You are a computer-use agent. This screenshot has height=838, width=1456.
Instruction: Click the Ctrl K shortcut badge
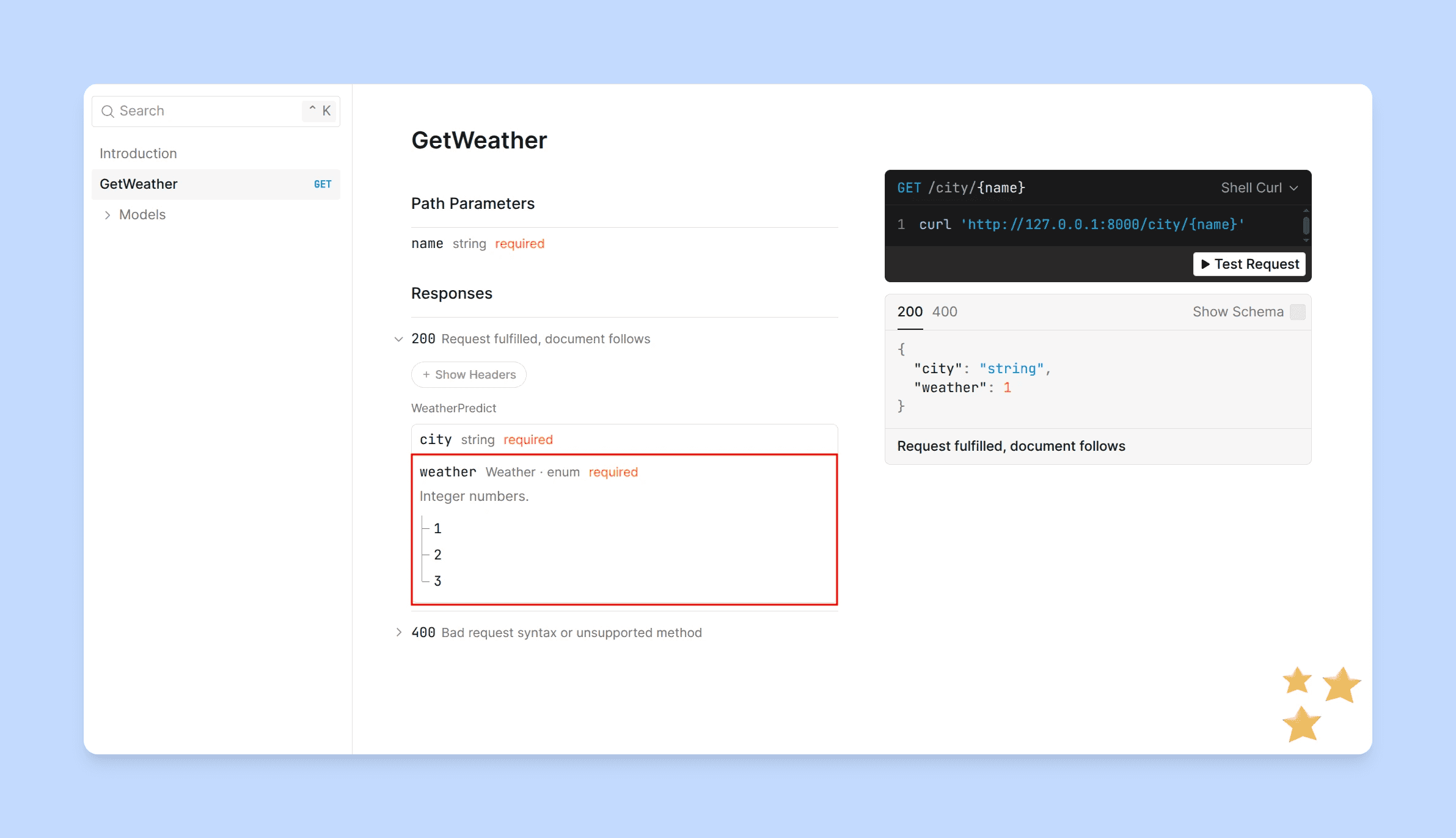pyautogui.click(x=320, y=111)
